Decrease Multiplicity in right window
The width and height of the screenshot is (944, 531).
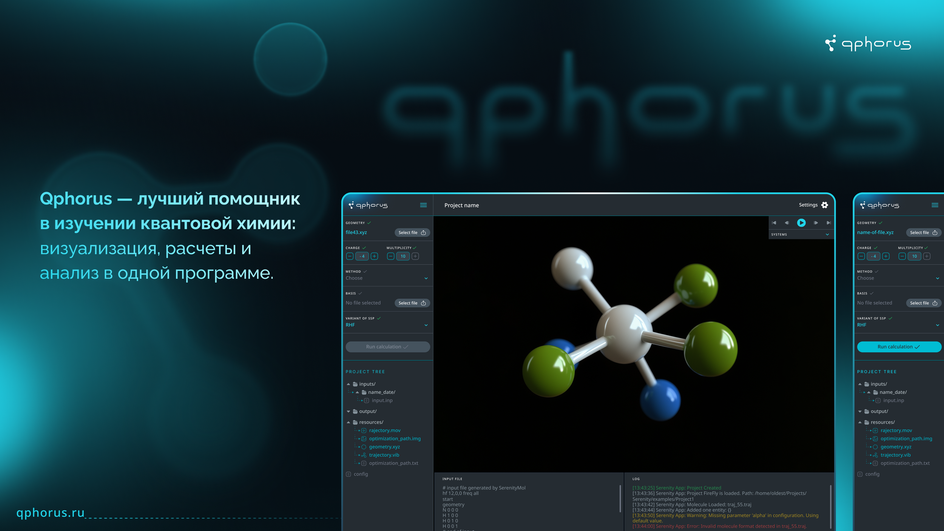[902, 256]
